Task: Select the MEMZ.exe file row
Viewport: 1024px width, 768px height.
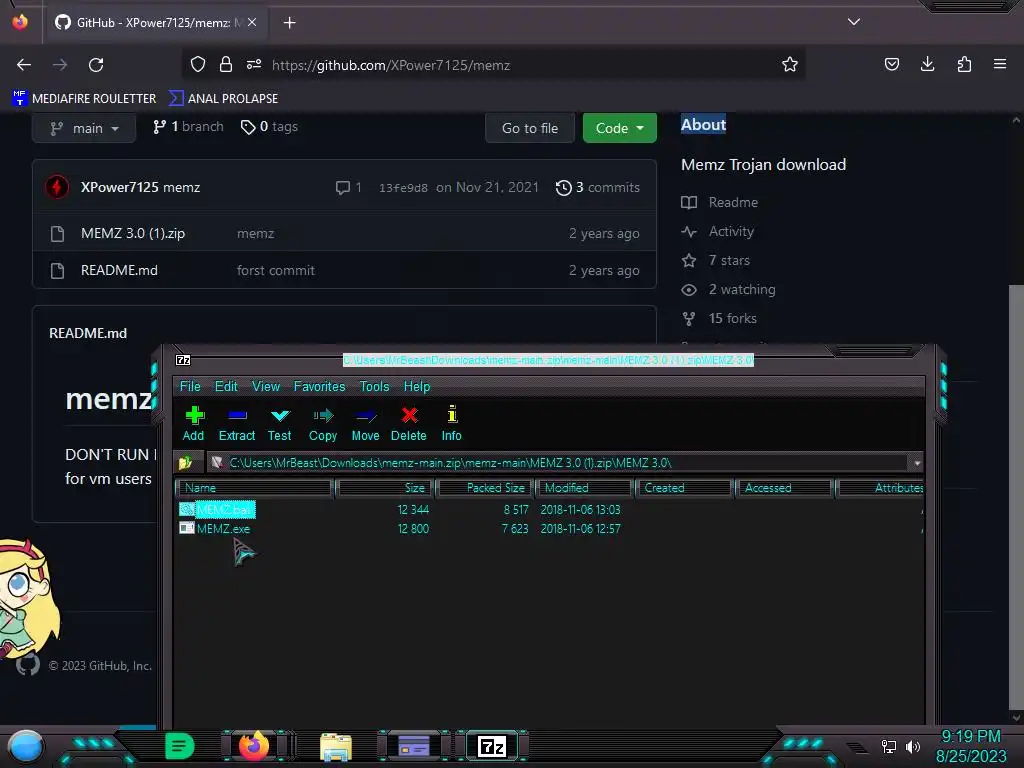Action: click(549, 528)
